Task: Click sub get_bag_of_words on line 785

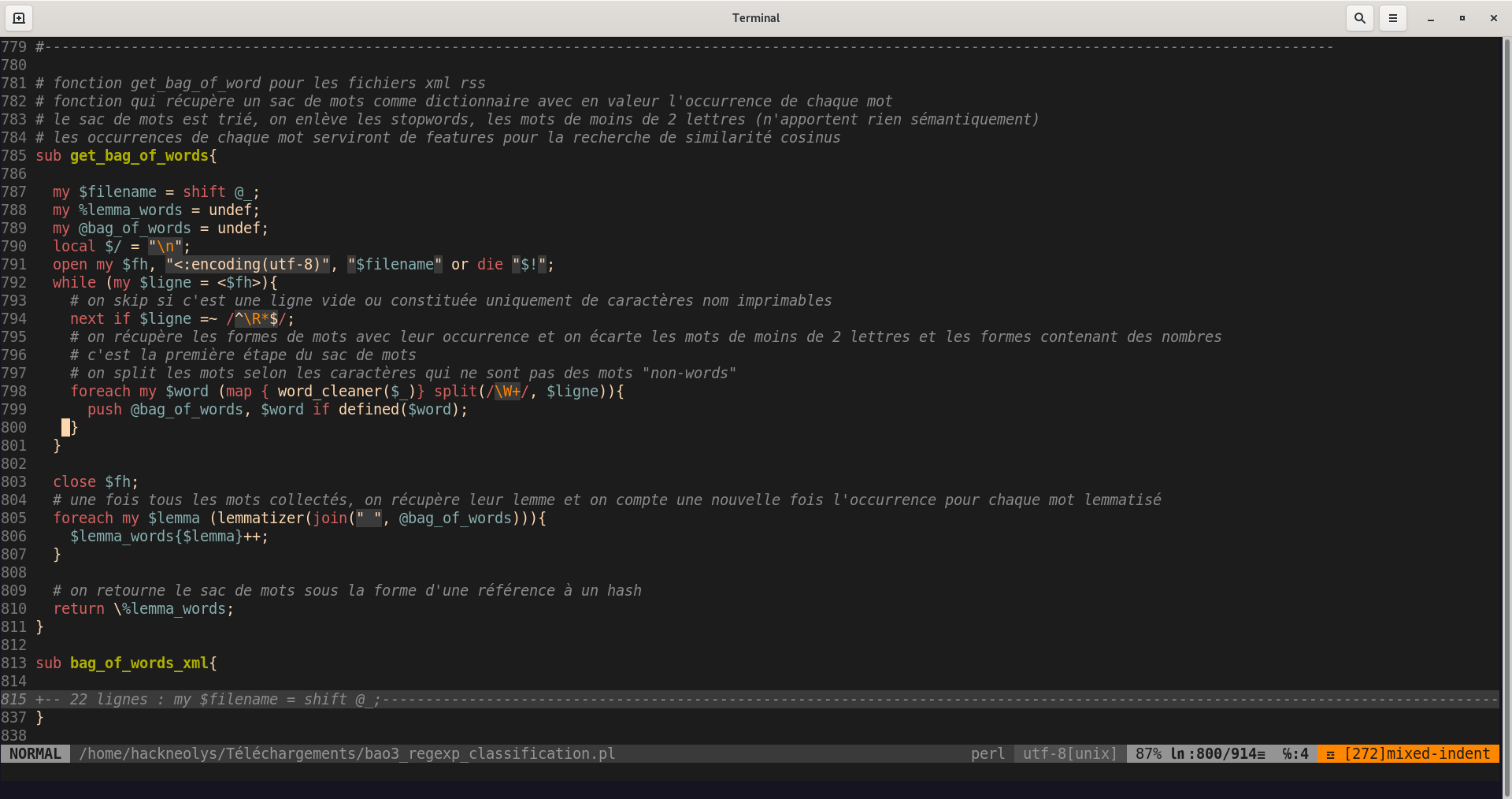Action: (x=126, y=155)
